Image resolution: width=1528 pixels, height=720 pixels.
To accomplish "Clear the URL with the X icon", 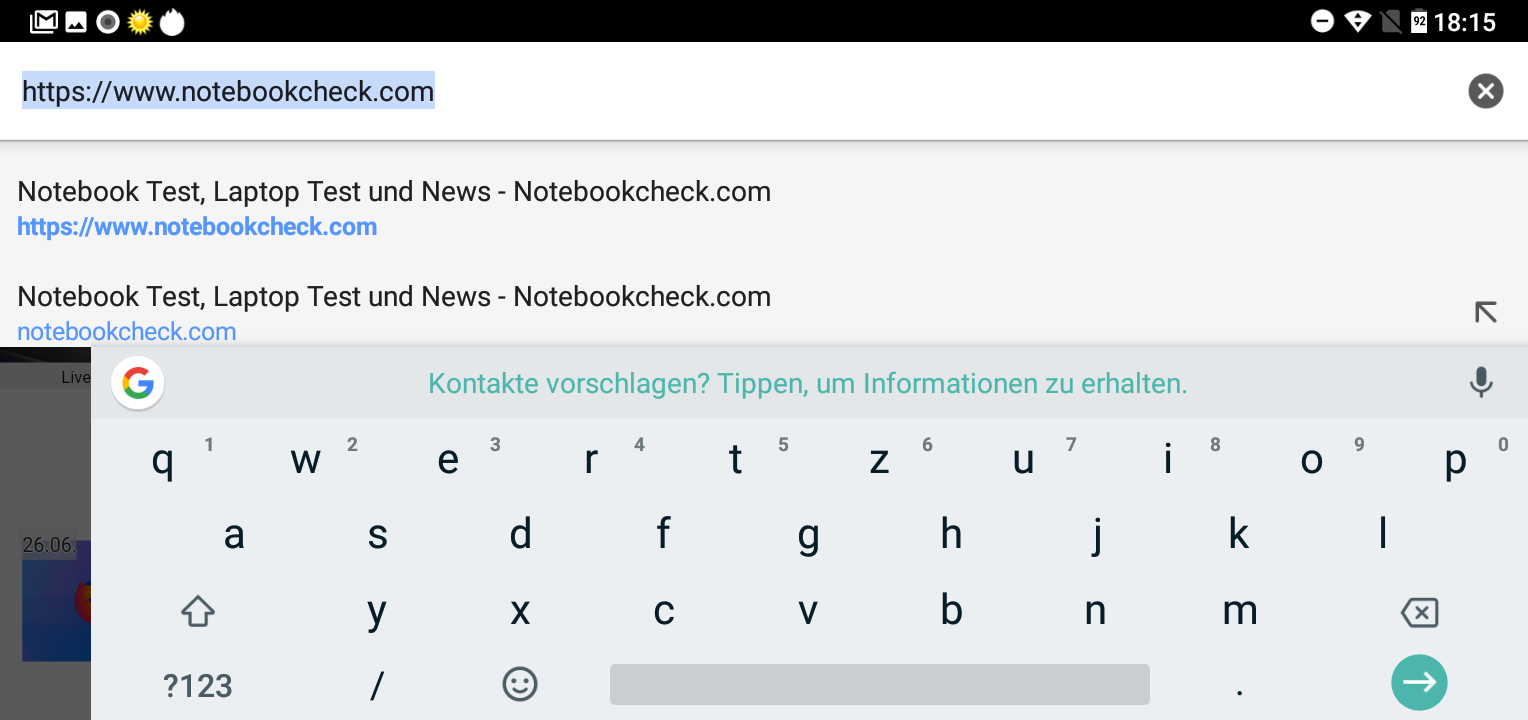I will click(1485, 91).
